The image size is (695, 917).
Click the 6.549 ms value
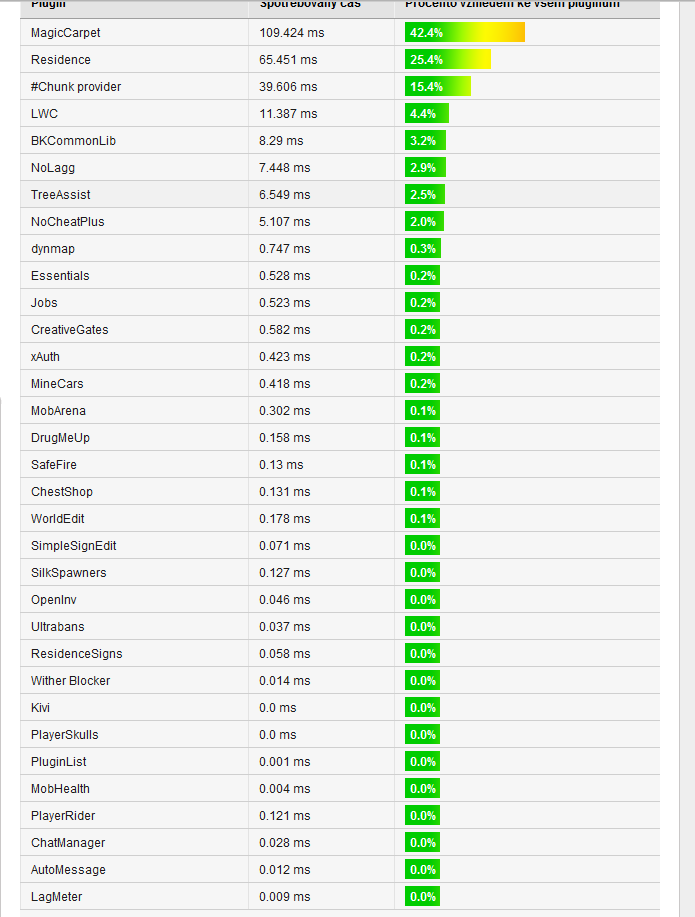(285, 195)
